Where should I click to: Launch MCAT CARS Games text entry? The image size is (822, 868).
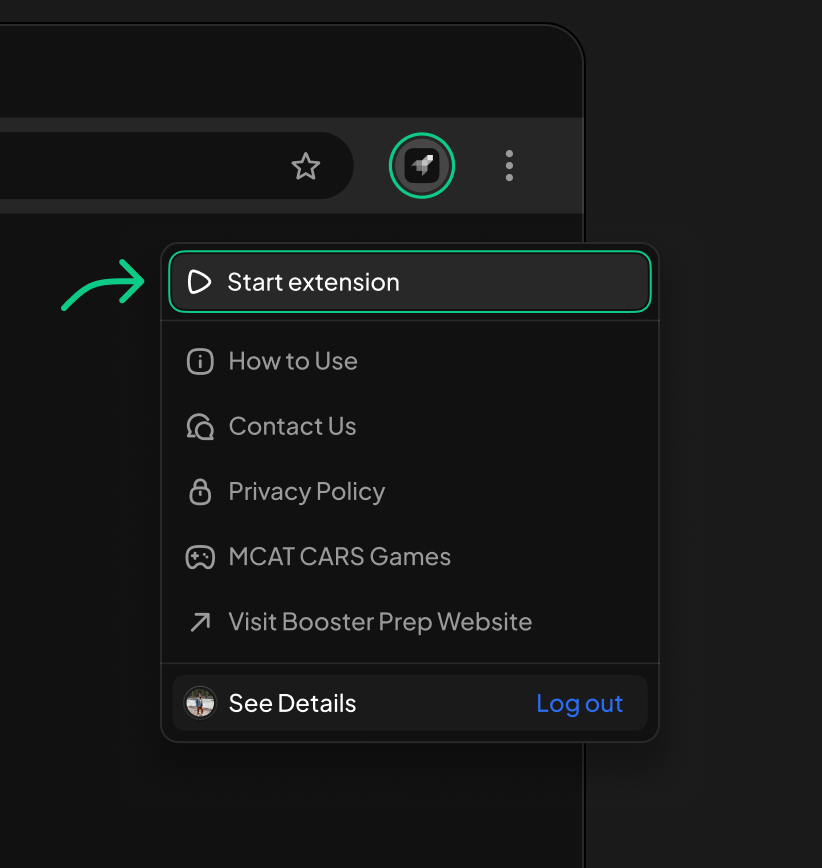coord(339,557)
